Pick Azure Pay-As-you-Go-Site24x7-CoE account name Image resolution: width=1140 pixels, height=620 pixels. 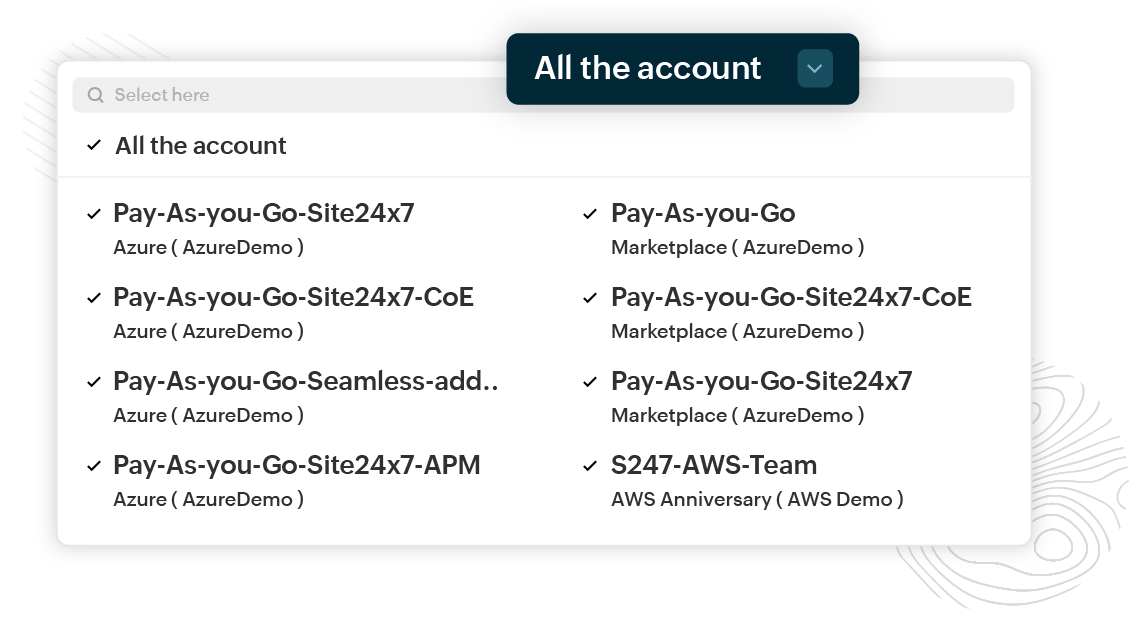pos(293,297)
